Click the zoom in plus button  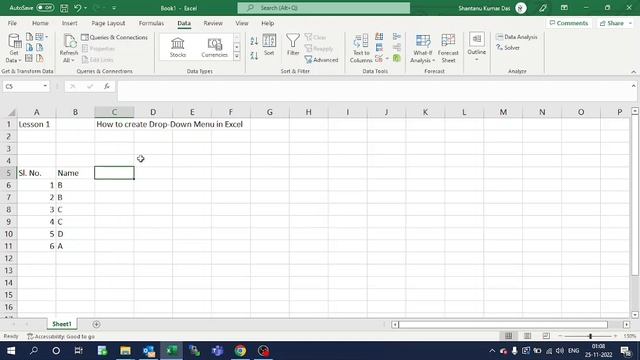coord(616,336)
